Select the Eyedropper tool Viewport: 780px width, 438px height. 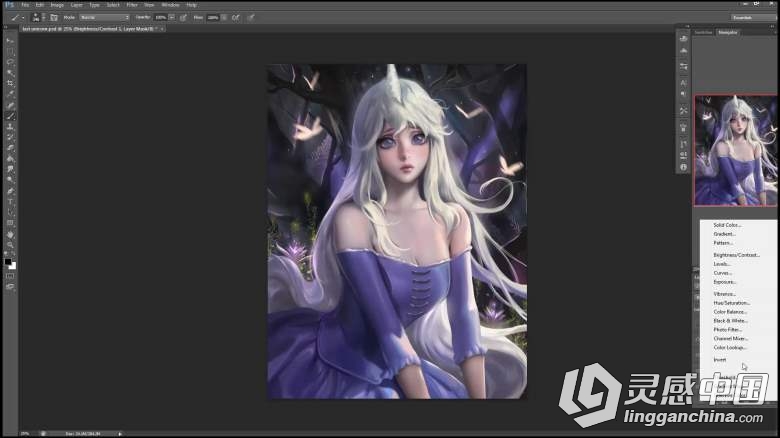(10, 95)
